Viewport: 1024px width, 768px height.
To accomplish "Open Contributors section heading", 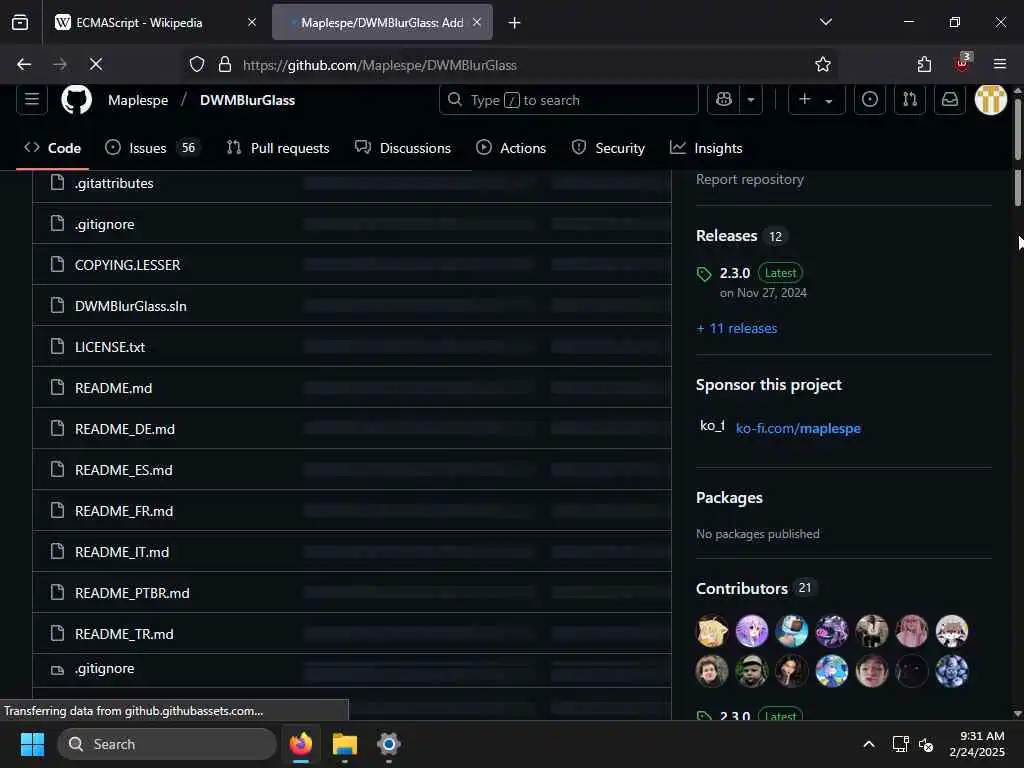I will tap(741, 589).
